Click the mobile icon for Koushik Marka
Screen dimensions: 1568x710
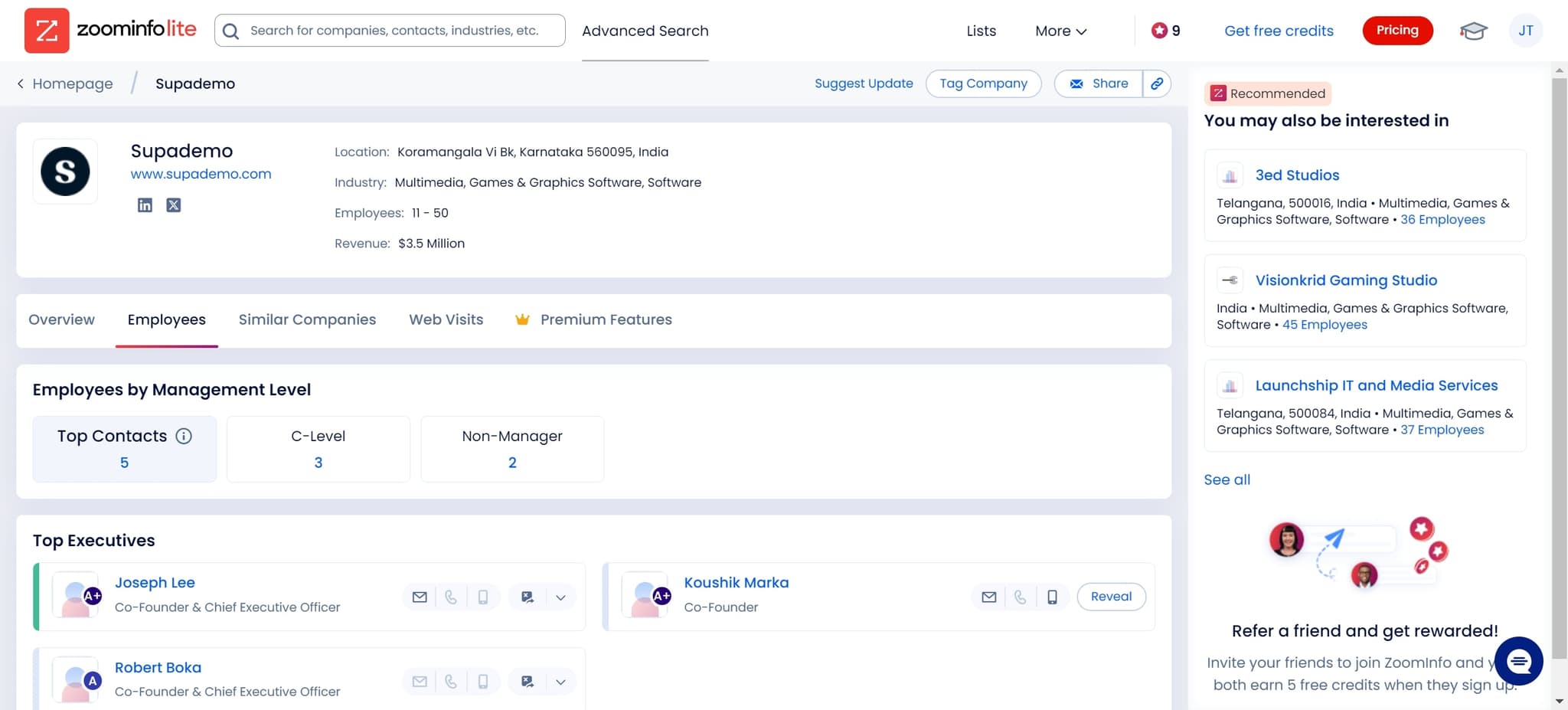(x=1052, y=596)
